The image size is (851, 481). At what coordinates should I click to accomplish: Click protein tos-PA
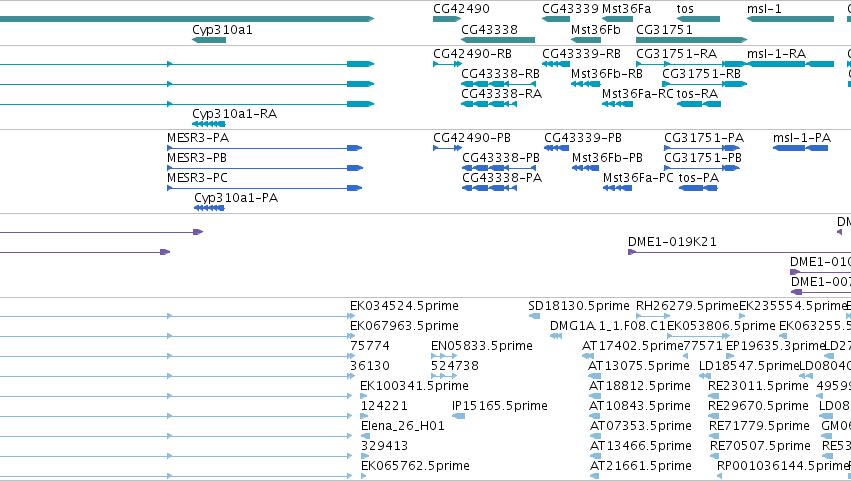point(698,178)
